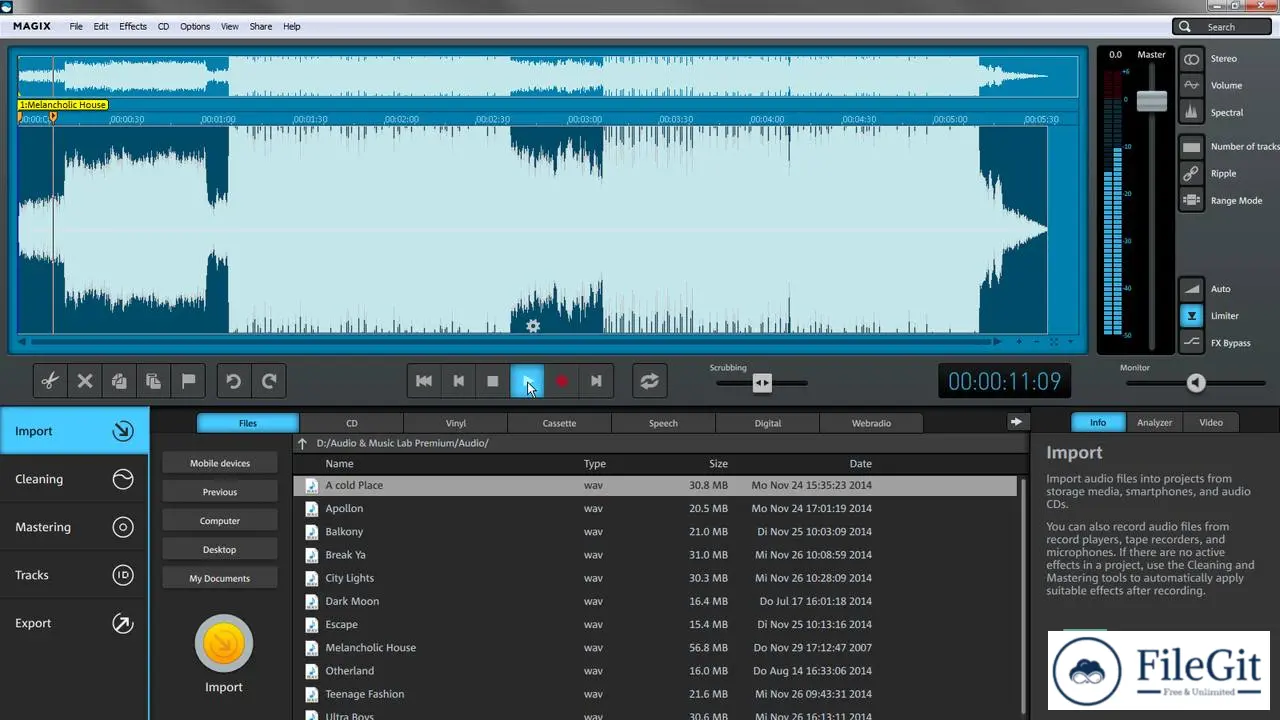The height and width of the screenshot is (720, 1280).
Task: Go to the previous marker
Action: [x=458, y=381]
